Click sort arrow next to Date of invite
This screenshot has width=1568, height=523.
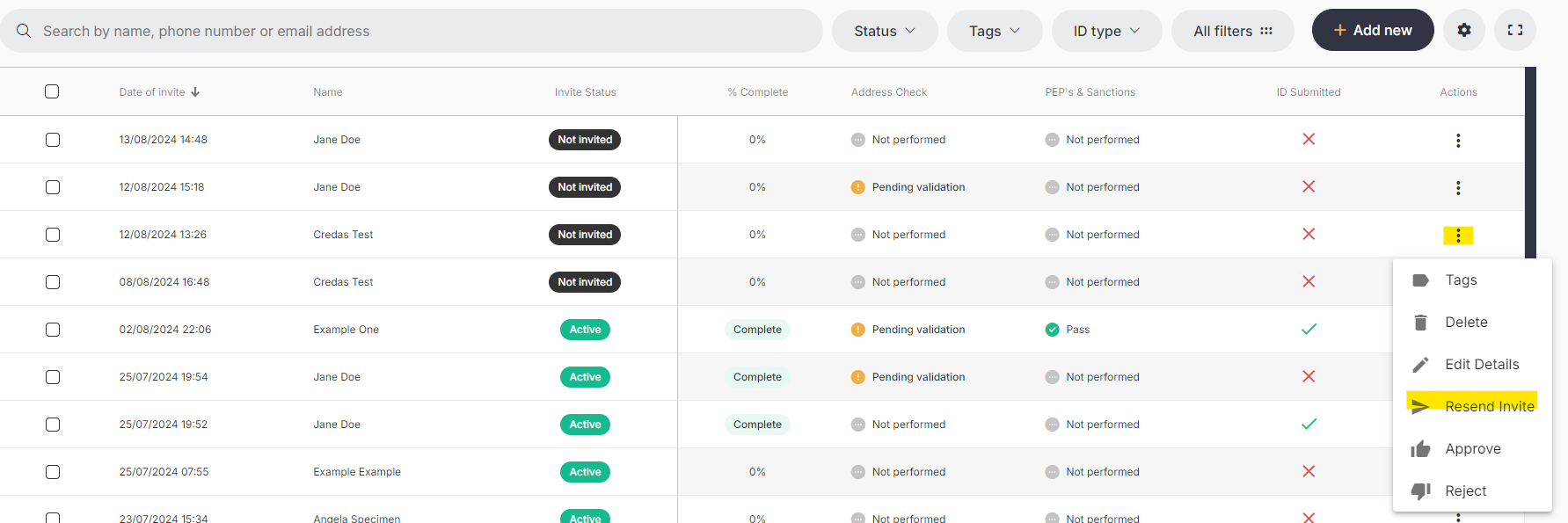(x=195, y=92)
